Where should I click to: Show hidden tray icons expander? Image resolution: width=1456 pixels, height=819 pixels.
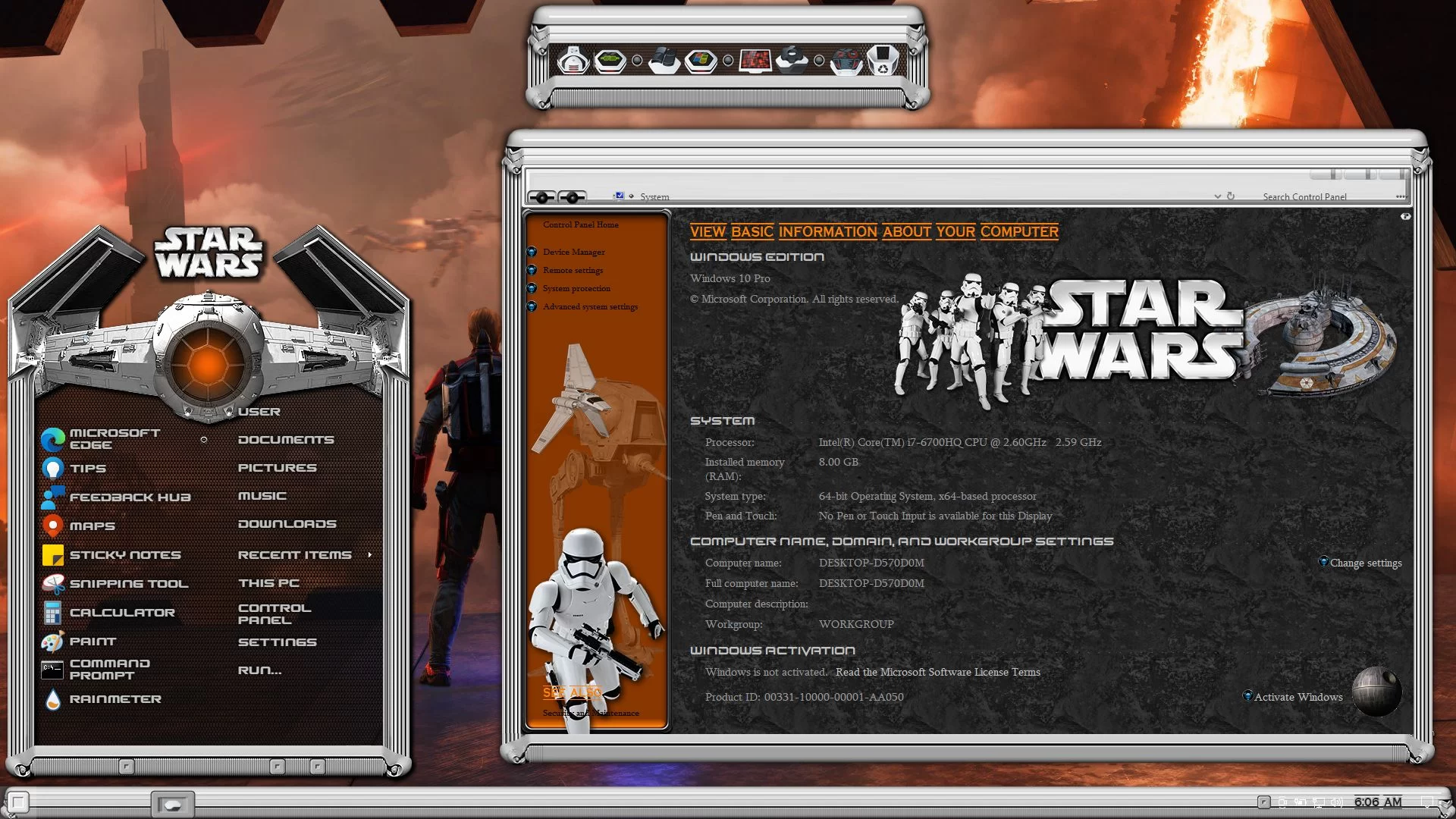pos(1263,802)
